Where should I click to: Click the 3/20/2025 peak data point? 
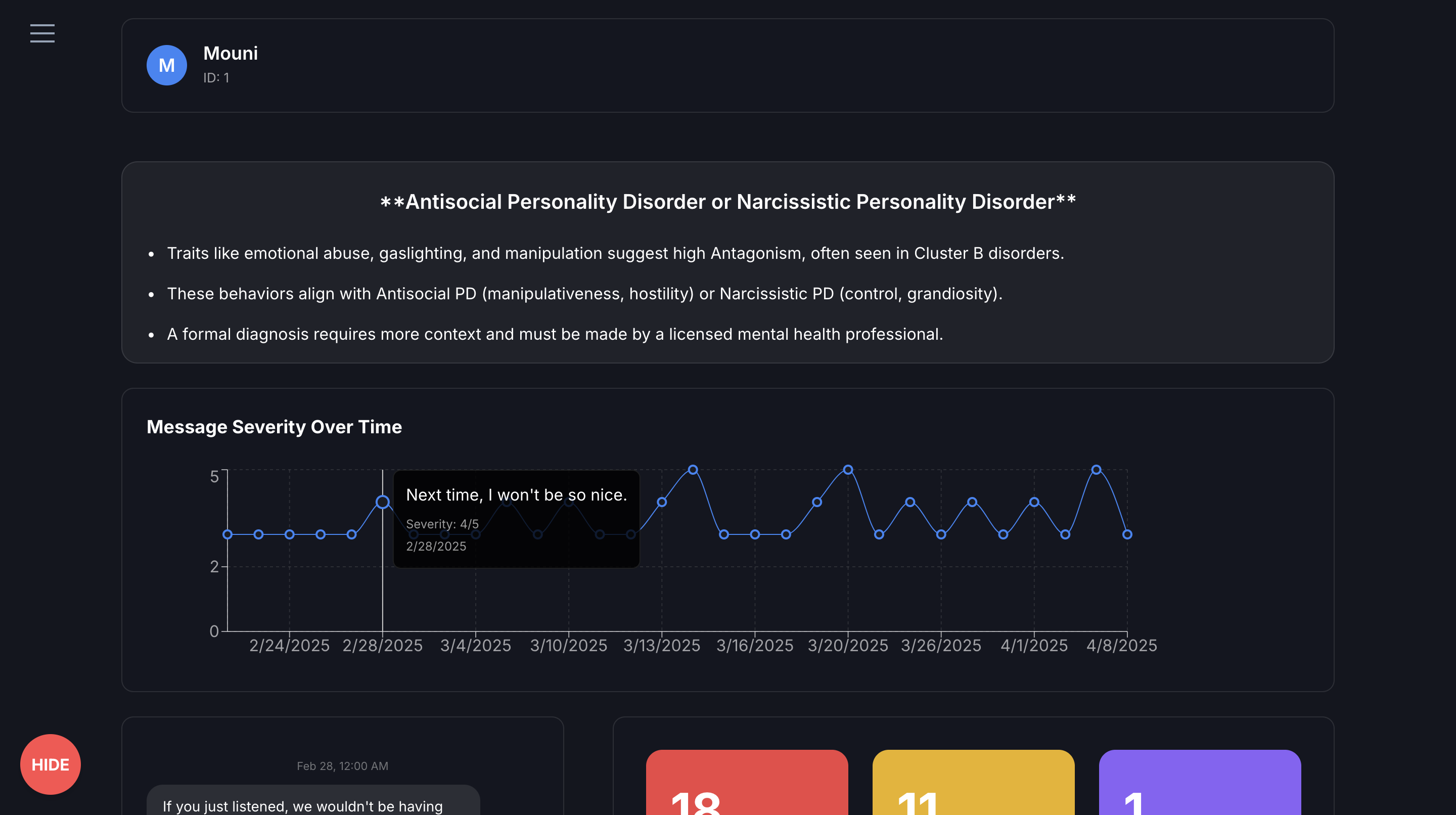(848, 470)
